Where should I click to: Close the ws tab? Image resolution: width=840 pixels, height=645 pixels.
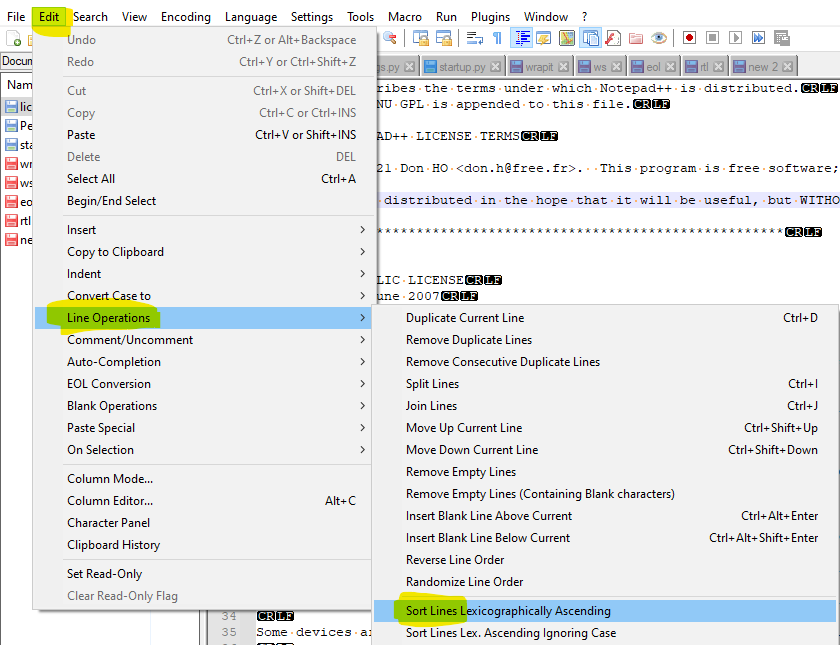point(617,67)
